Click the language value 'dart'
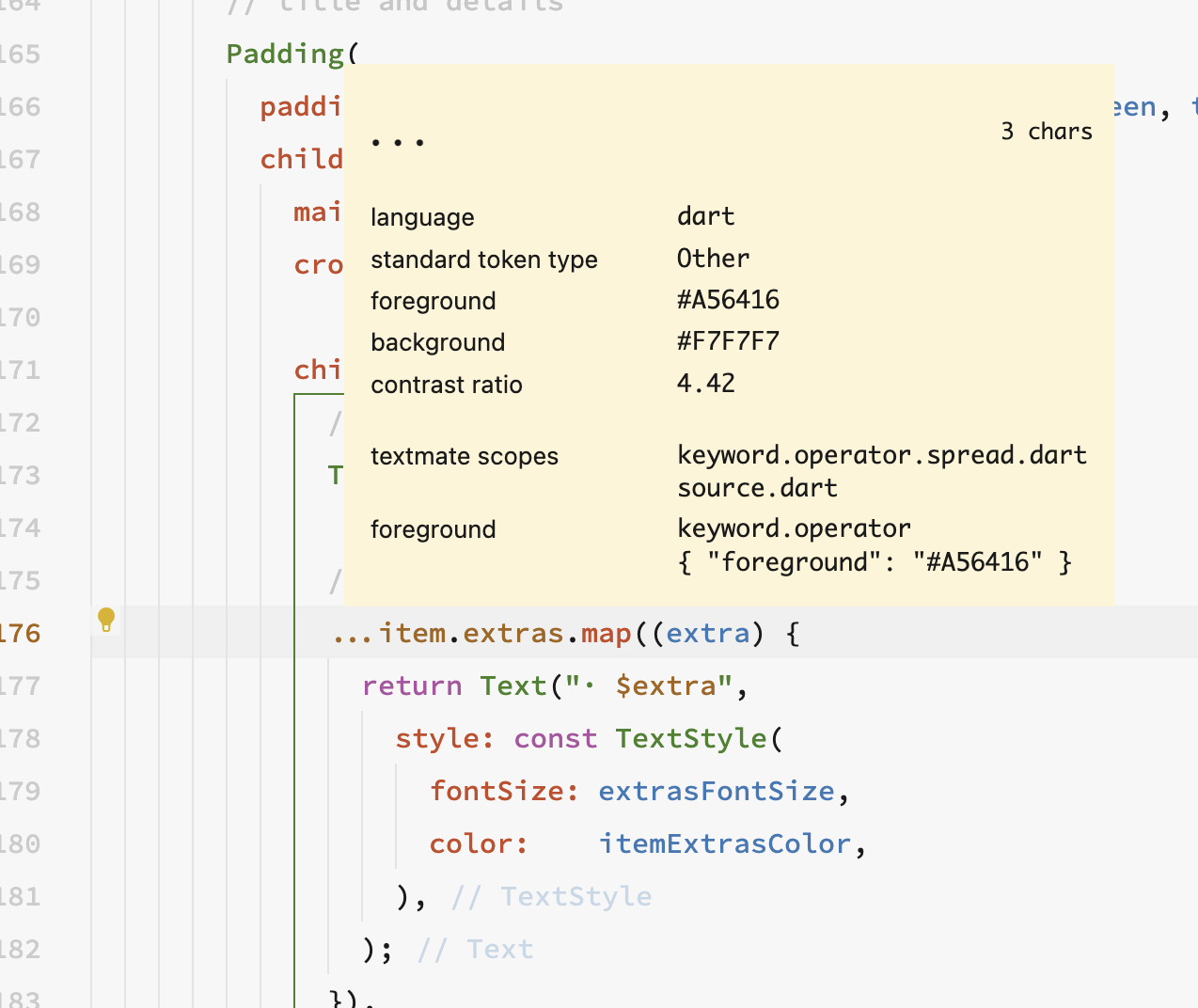Screen dimensions: 1198x1008 705,216
